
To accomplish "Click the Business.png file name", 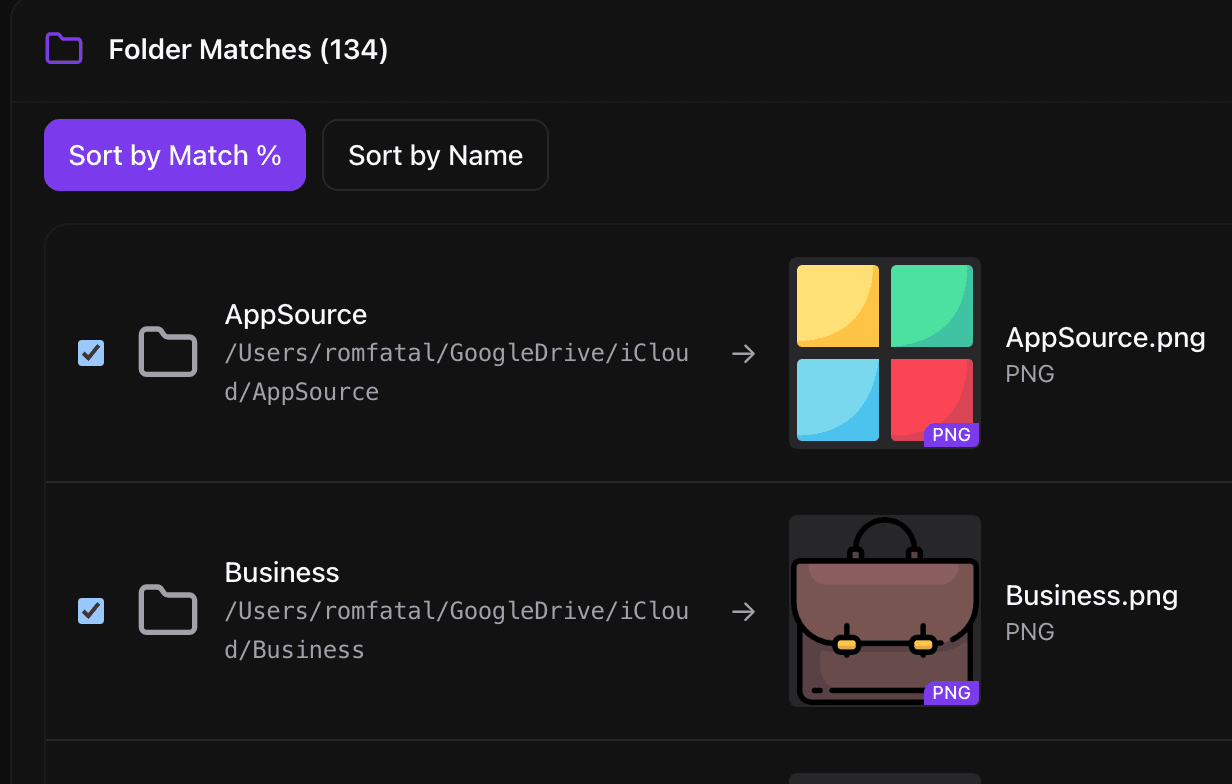I will [1091, 596].
